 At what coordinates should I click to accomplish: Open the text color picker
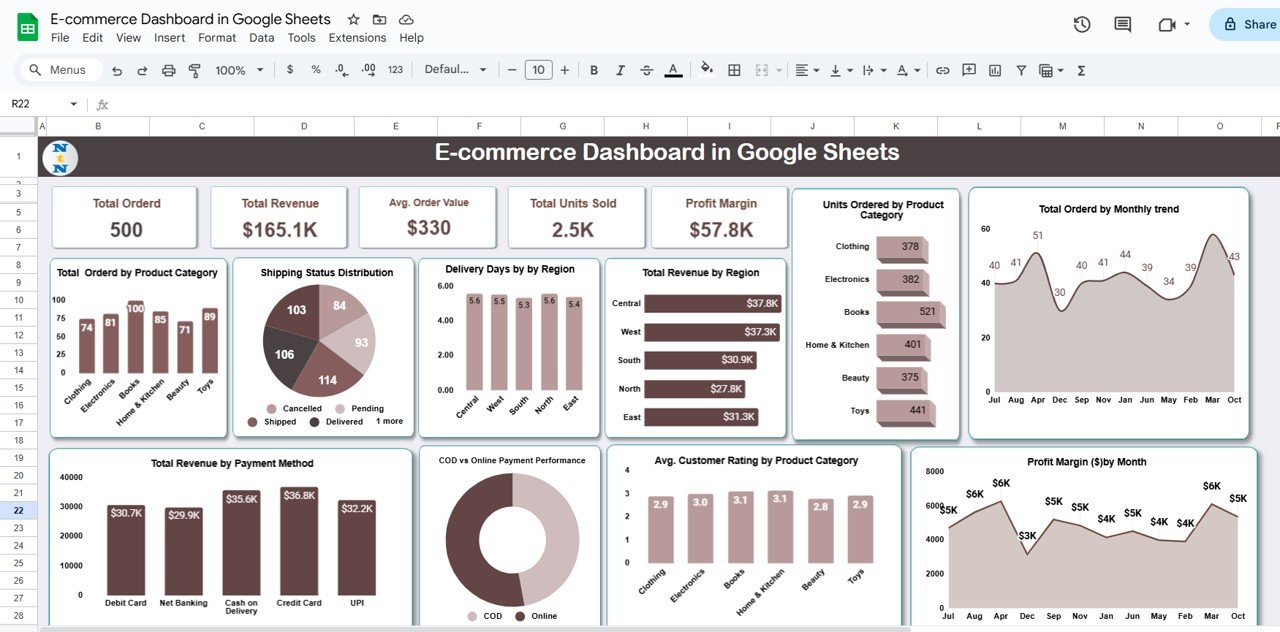[673, 70]
